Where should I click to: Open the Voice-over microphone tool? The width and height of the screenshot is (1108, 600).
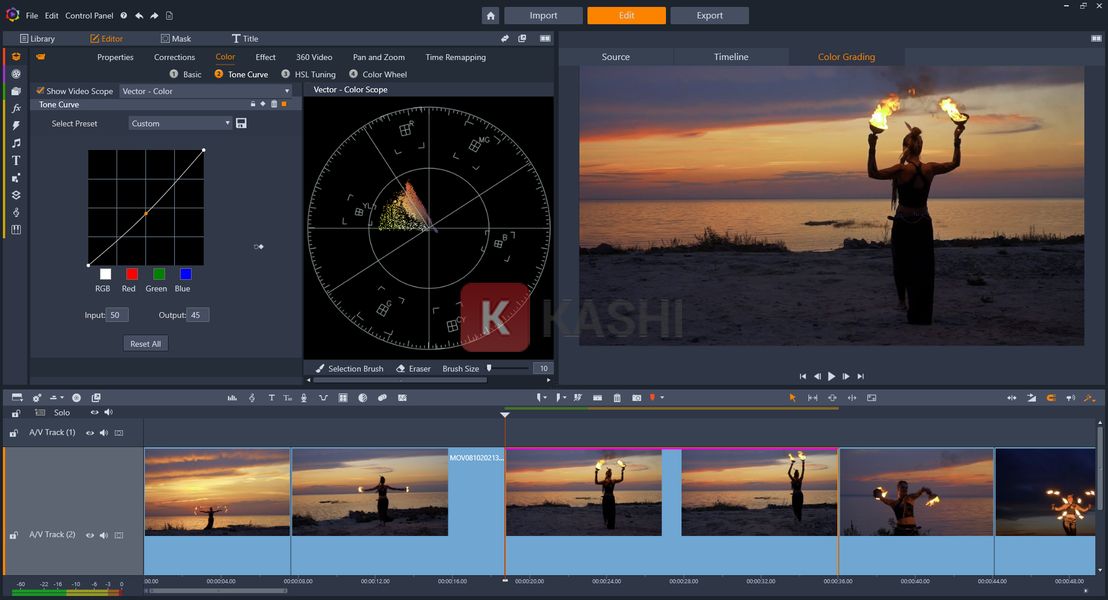303,397
